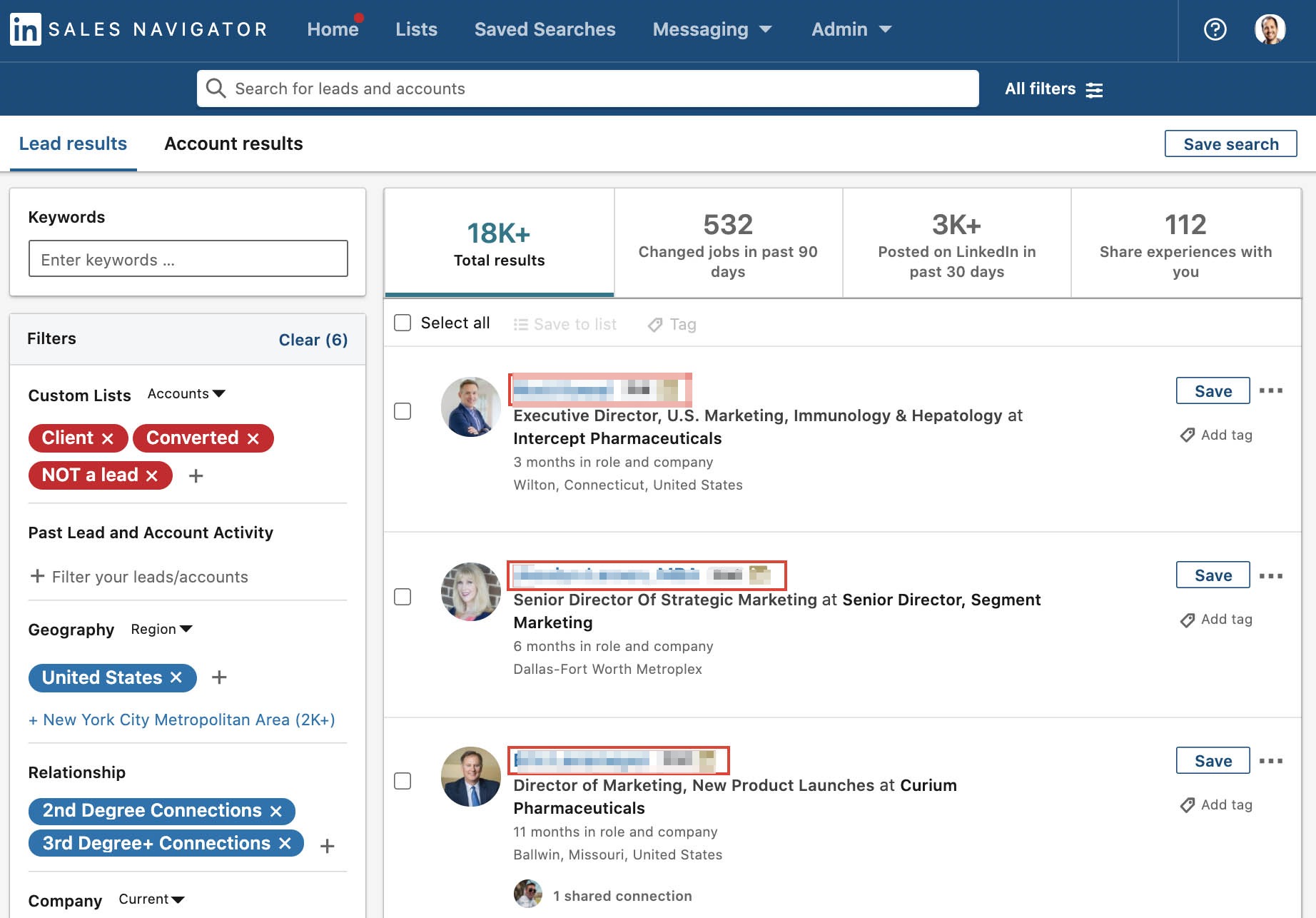The image size is (1316, 918).
Task: Select the Dallas-Fort Worth lead checkbox
Action: coord(403,597)
